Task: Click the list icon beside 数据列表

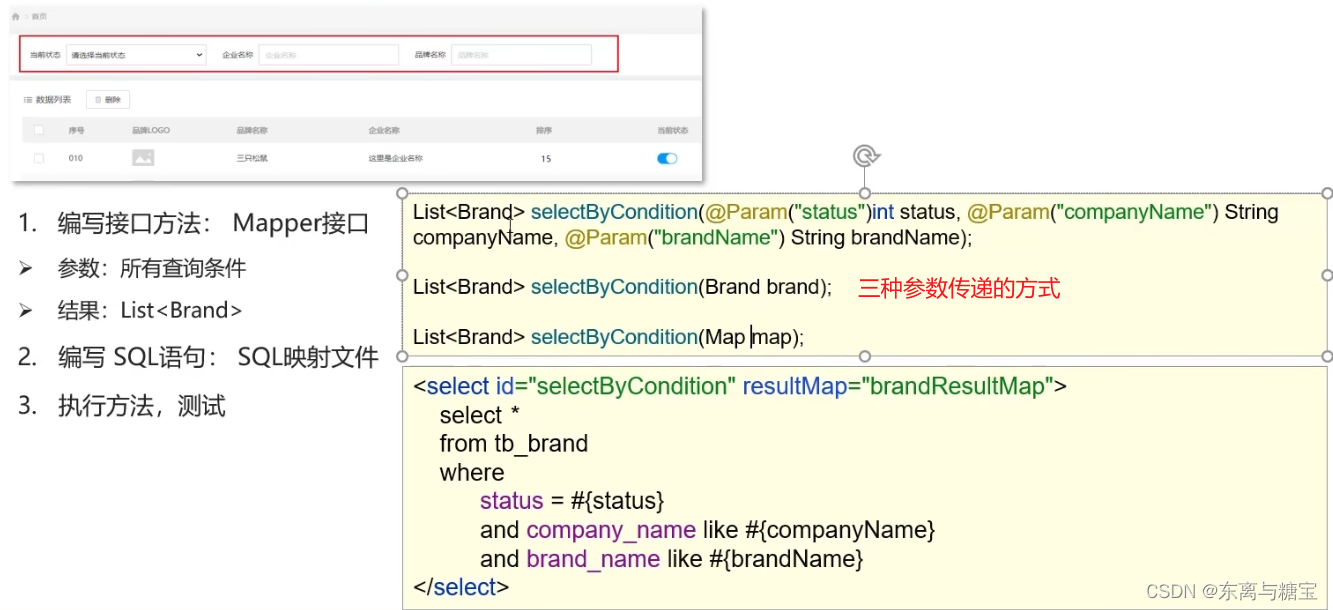Action: click(28, 100)
